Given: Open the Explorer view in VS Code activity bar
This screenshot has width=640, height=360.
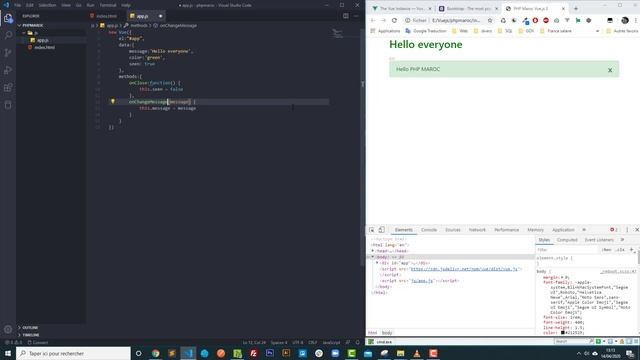Looking at the screenshot, I should [8, 18].
